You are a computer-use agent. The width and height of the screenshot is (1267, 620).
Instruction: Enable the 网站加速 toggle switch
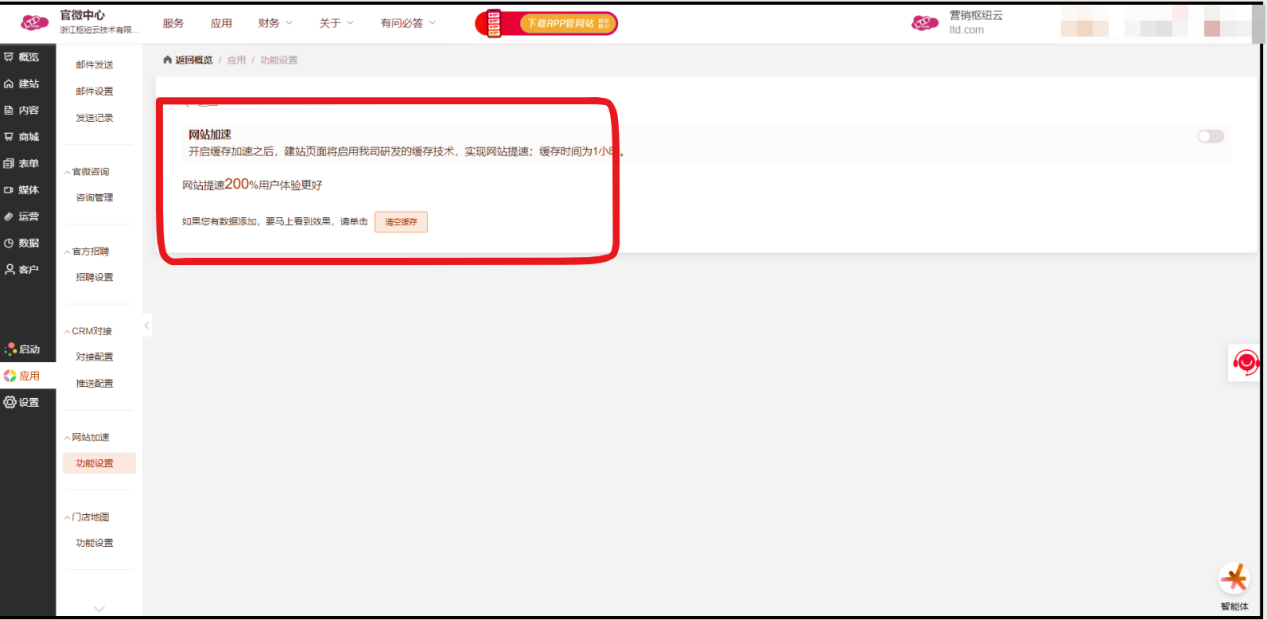pos(1210,136)
